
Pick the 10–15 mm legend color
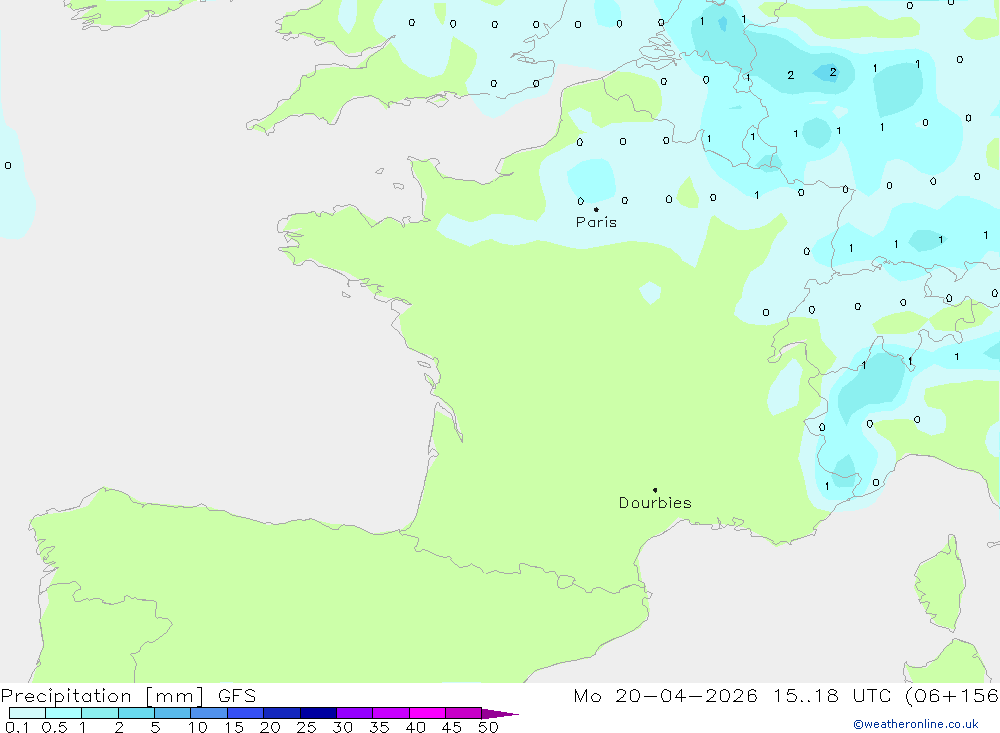(209, 713)
